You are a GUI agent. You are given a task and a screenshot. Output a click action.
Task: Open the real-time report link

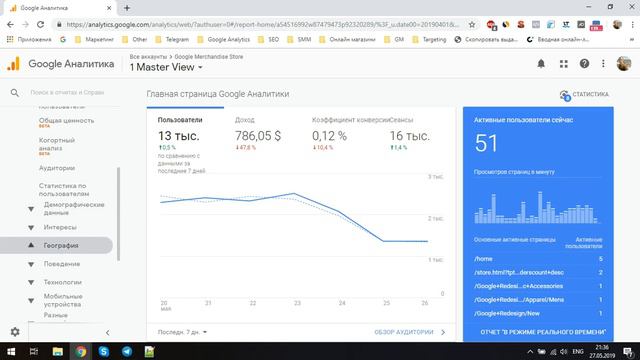543,332
